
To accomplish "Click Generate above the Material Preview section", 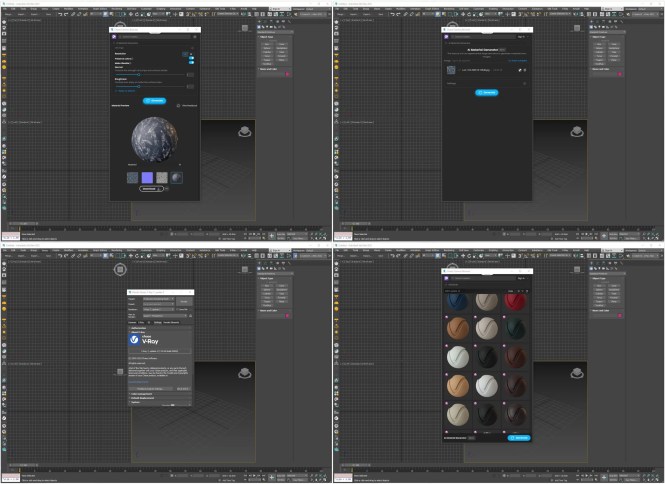I will [154, 101].
